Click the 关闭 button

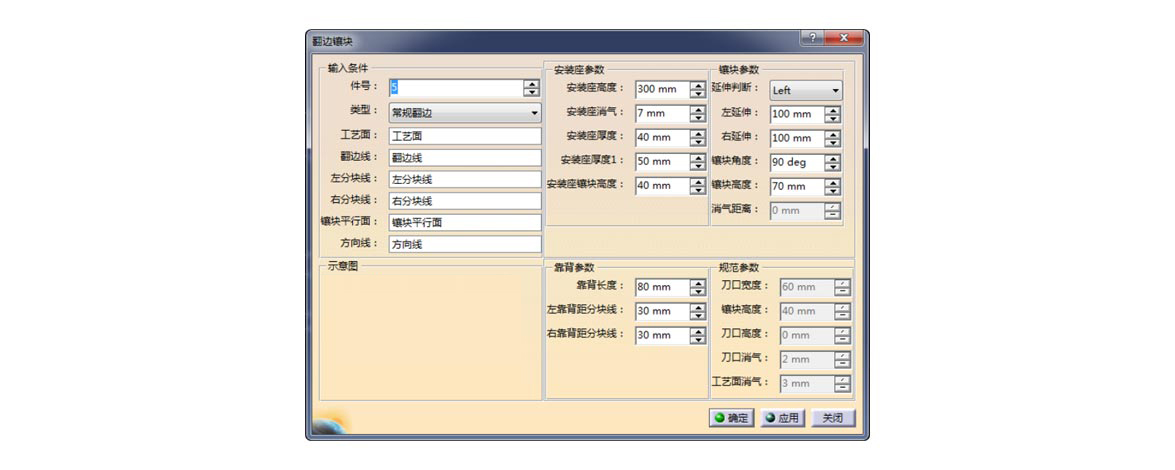tap(833, 418)
